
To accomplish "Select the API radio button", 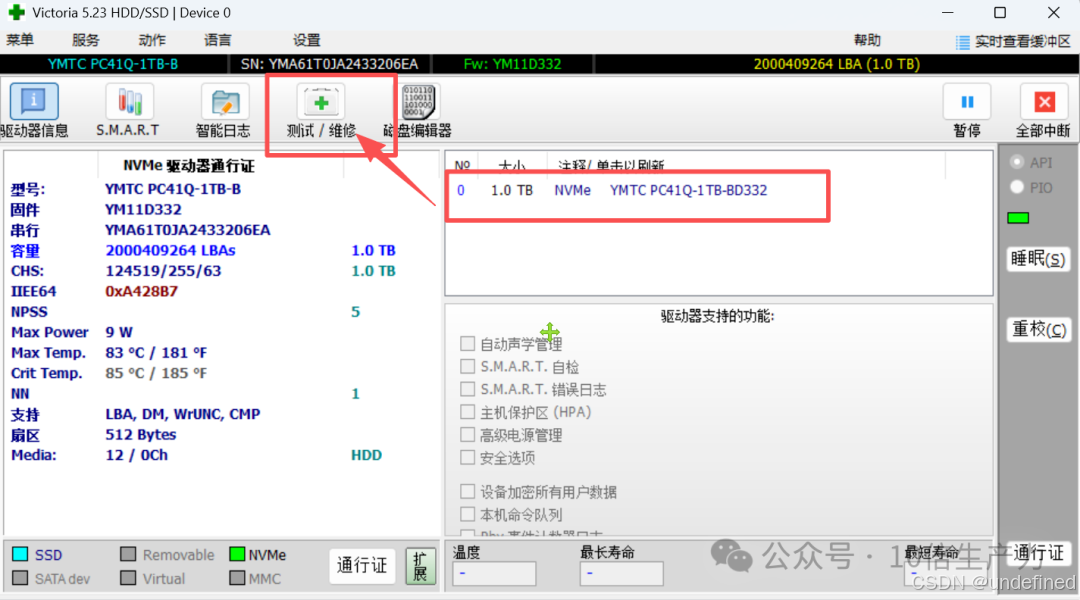I will click(x=1017, y=162).
